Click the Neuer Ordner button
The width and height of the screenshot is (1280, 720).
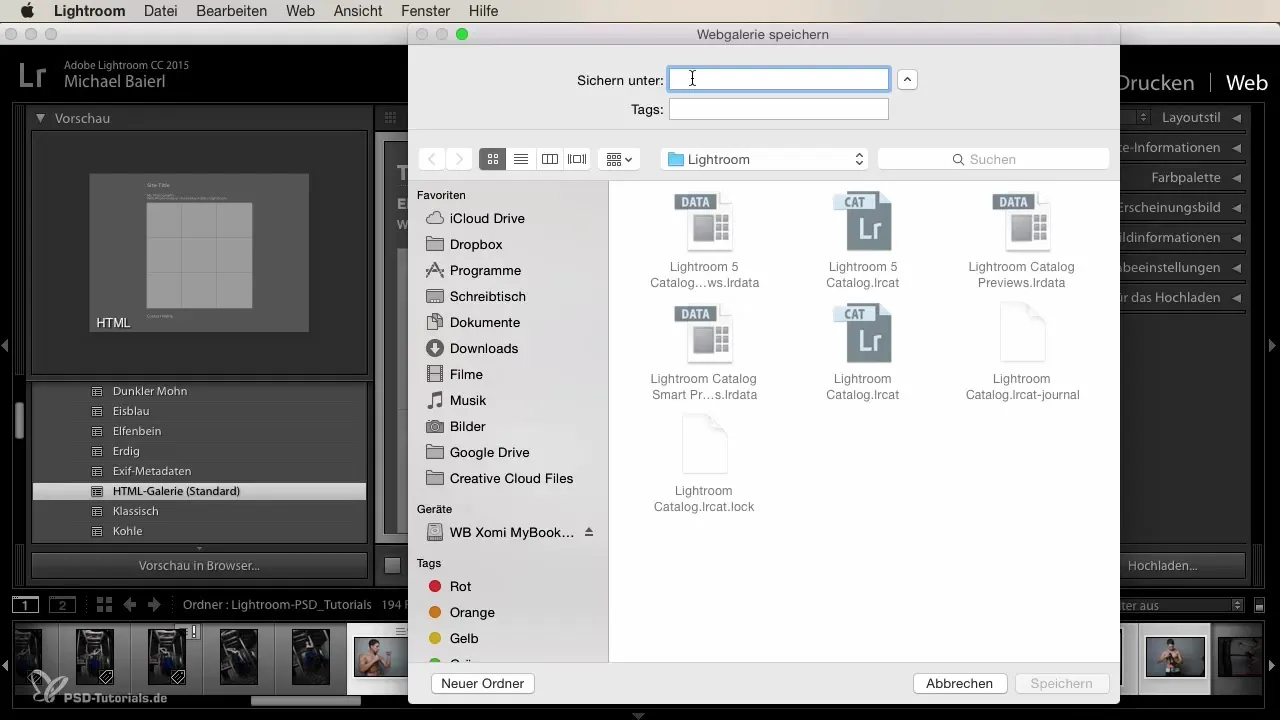tap(483, 684)
